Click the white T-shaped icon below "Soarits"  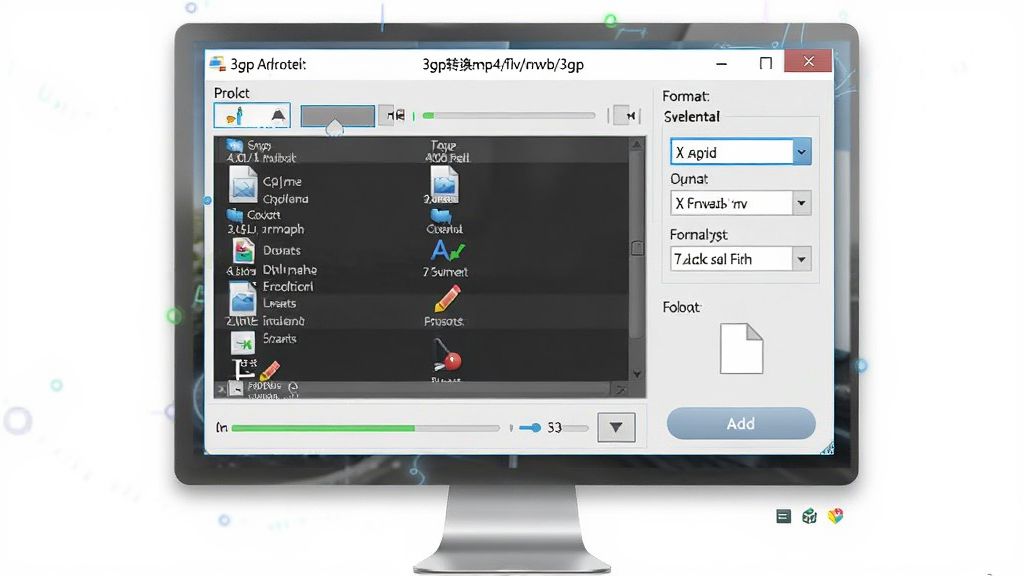(x=244, y=368)
